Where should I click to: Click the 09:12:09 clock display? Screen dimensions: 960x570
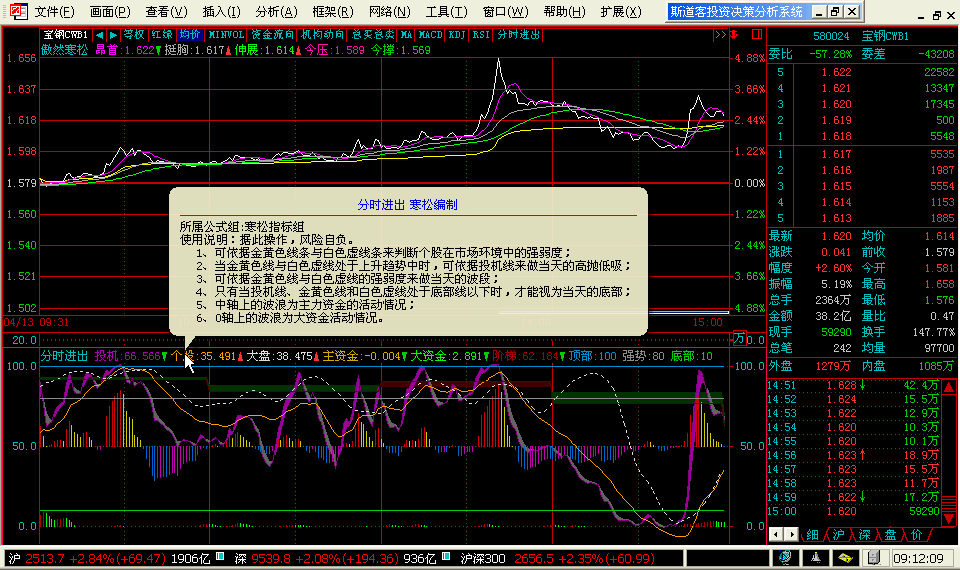point(918,558)
